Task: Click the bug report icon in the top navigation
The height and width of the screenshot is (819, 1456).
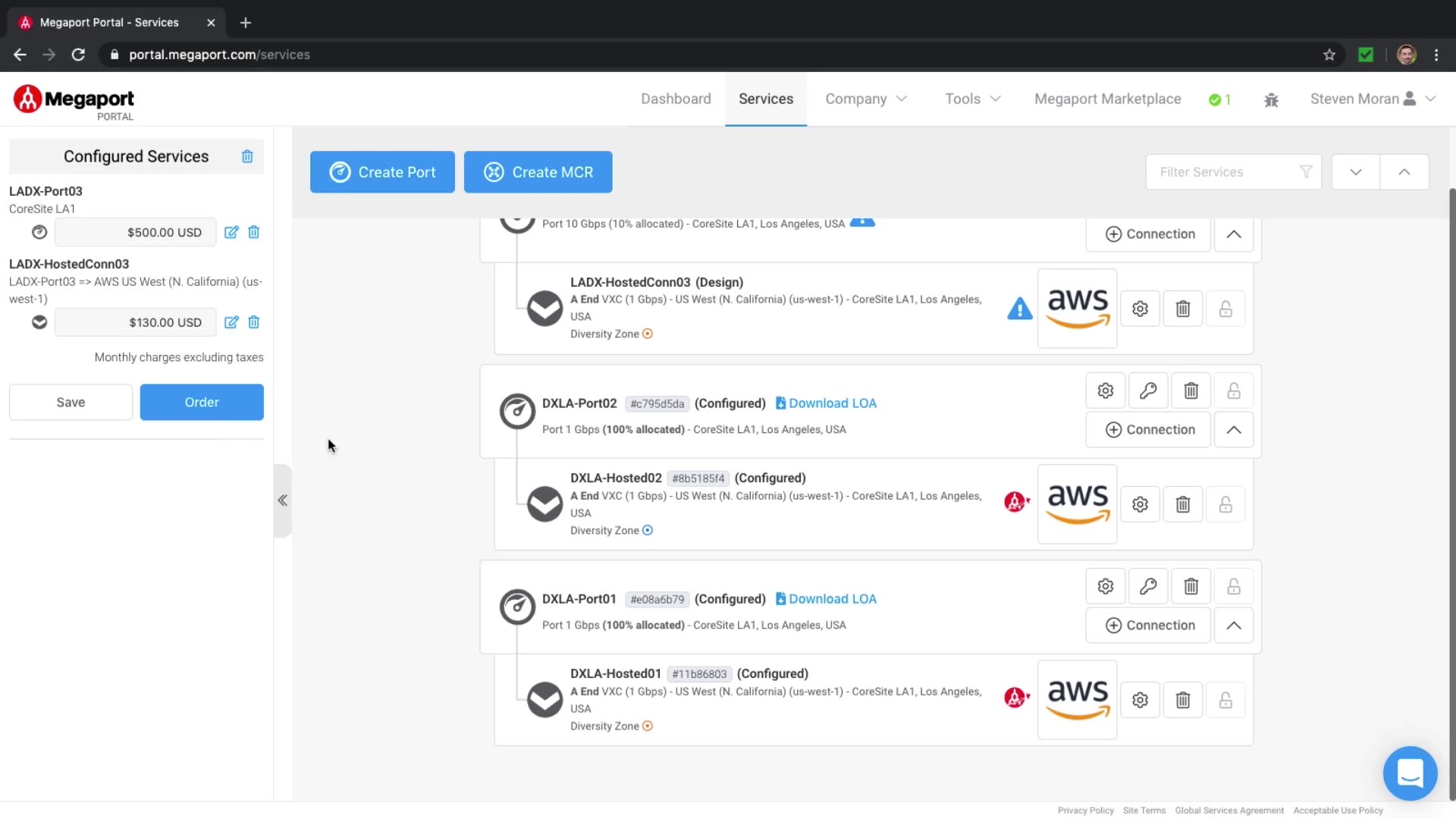Action: (x=1271, y=99)
